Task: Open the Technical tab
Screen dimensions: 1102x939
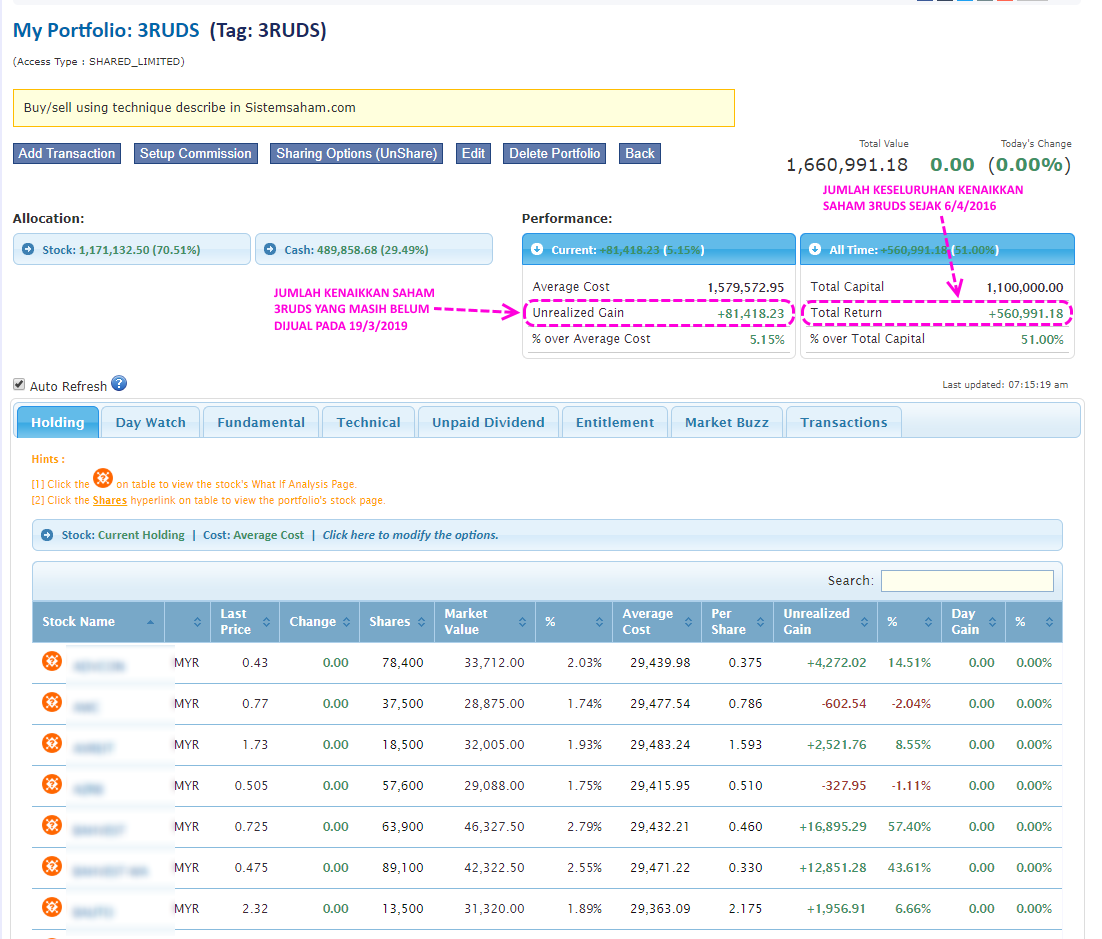Action: tap(368, 422)
